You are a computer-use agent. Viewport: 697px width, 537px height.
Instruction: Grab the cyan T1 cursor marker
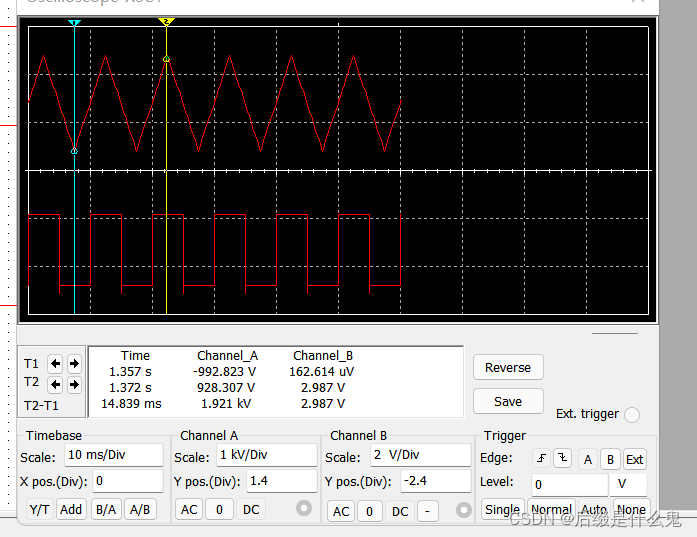74,23
